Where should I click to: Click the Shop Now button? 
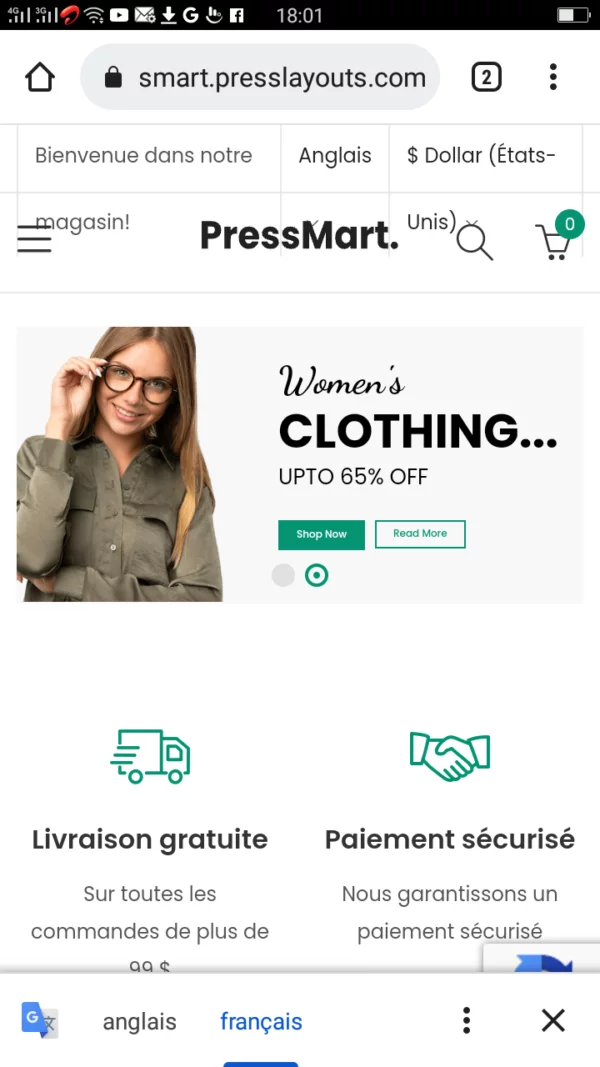tap(321, 535)
